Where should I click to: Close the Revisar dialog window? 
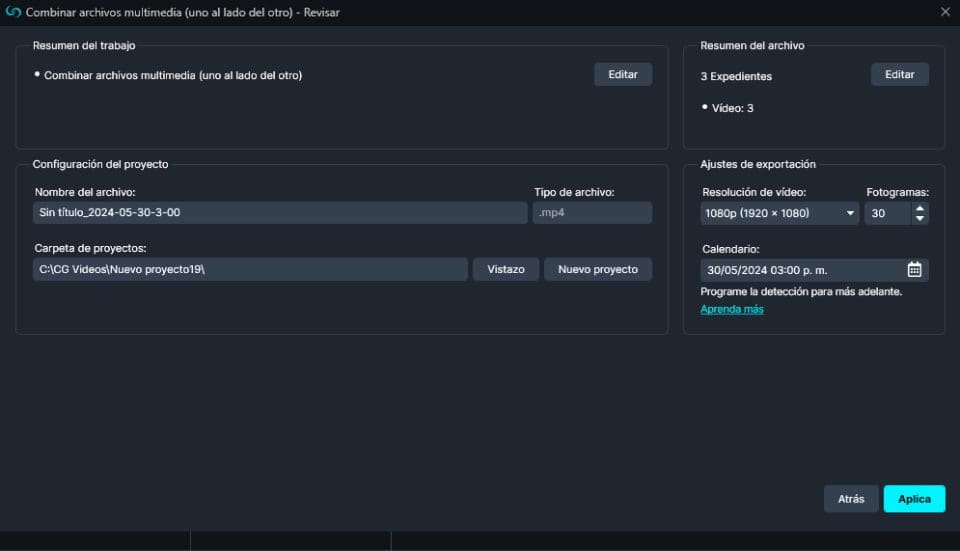pos(945,12)
